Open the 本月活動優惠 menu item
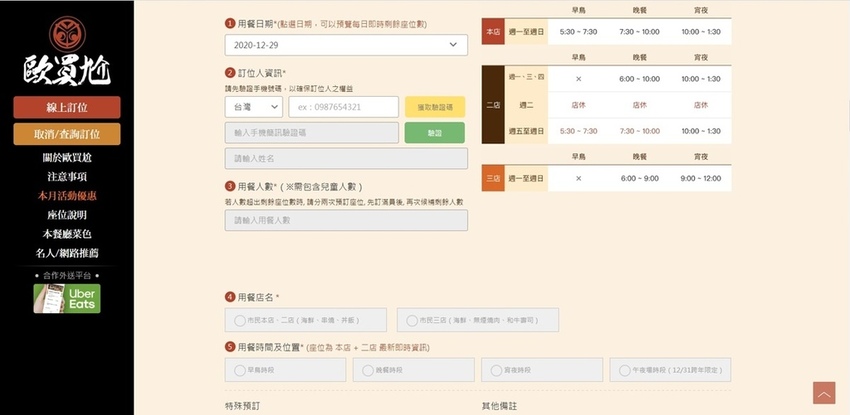The height and width of the screenshot is (415, 850). tap(67, 195)
